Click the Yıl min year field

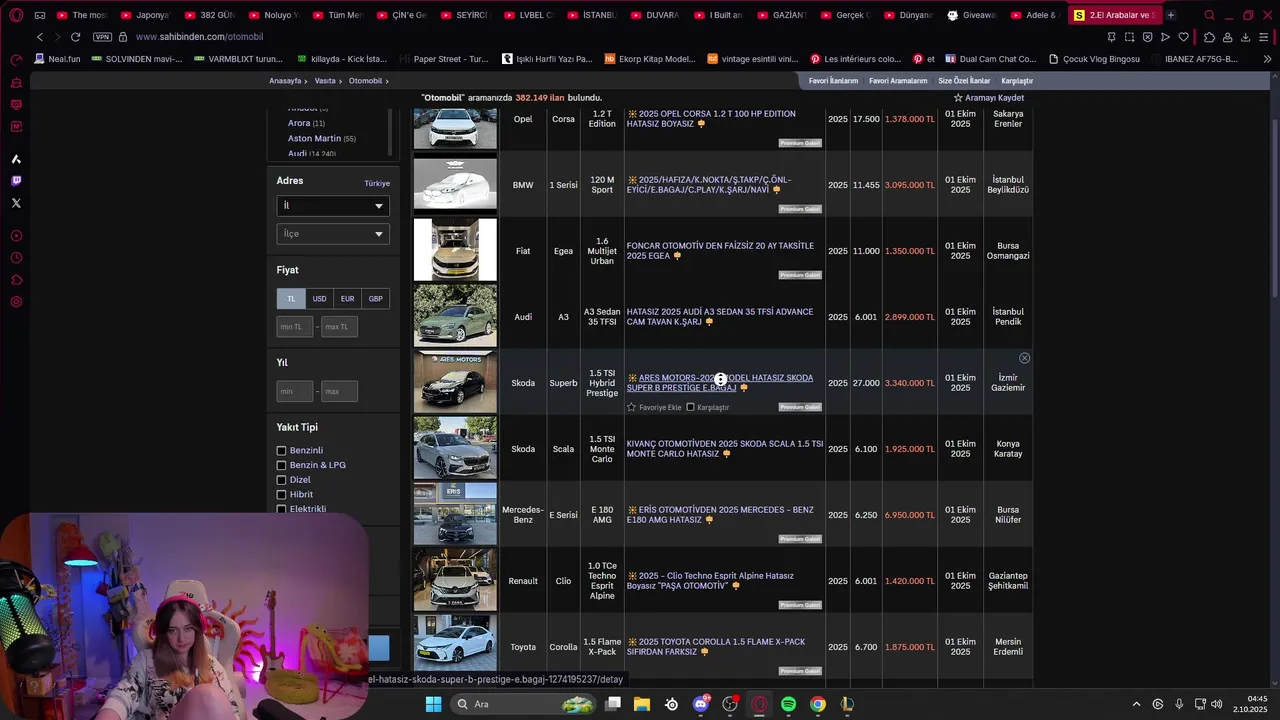295,391
